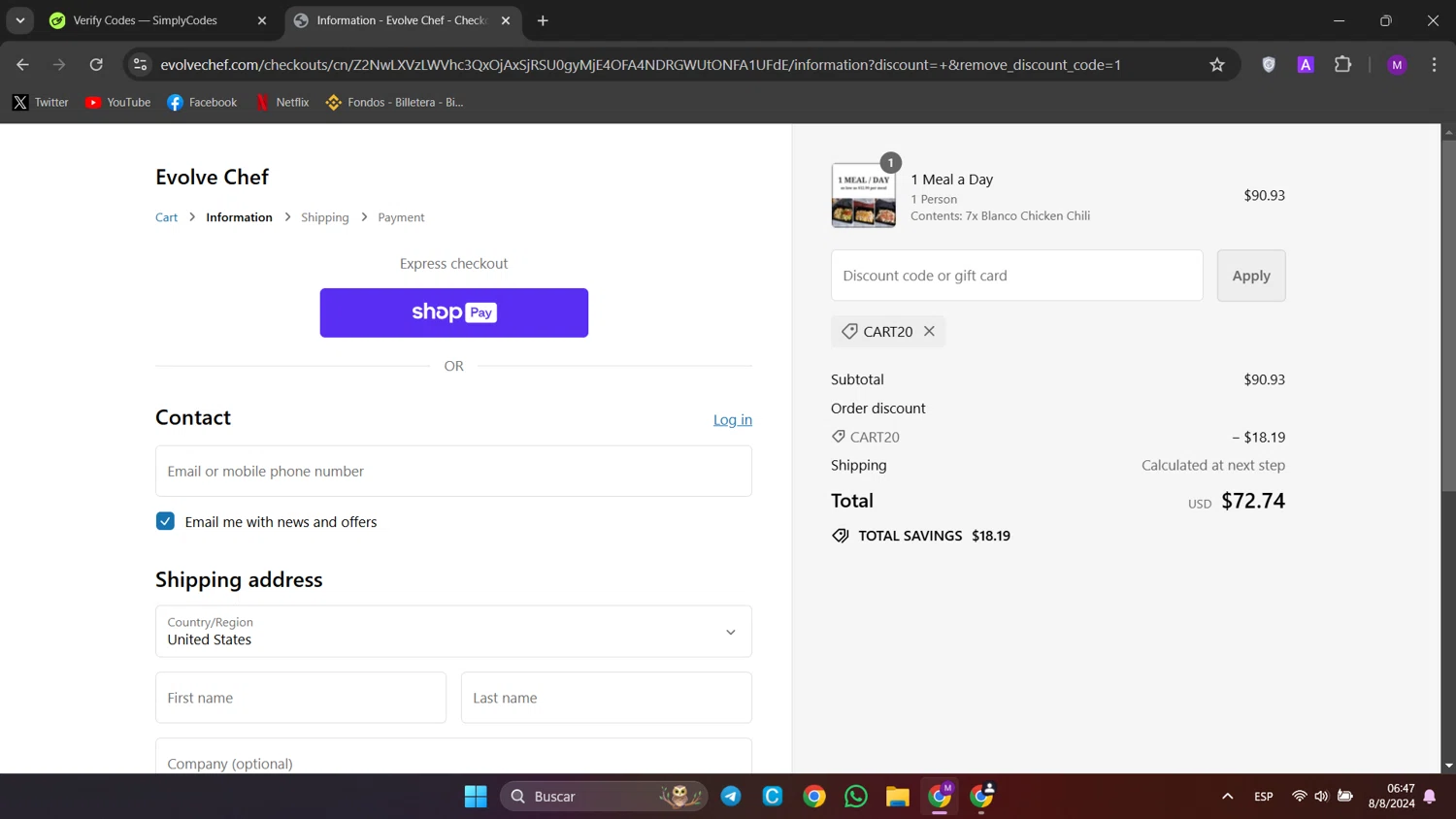Open the notifications bell icon

[1430, 797]
